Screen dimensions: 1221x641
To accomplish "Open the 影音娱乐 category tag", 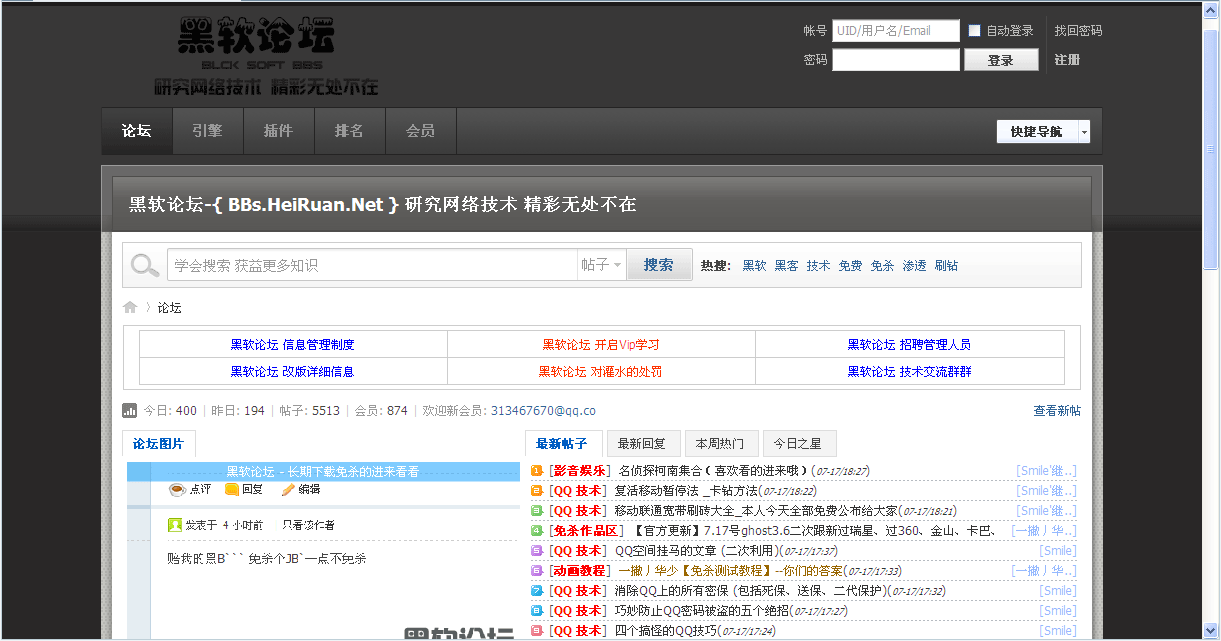I will pos(579,471).
